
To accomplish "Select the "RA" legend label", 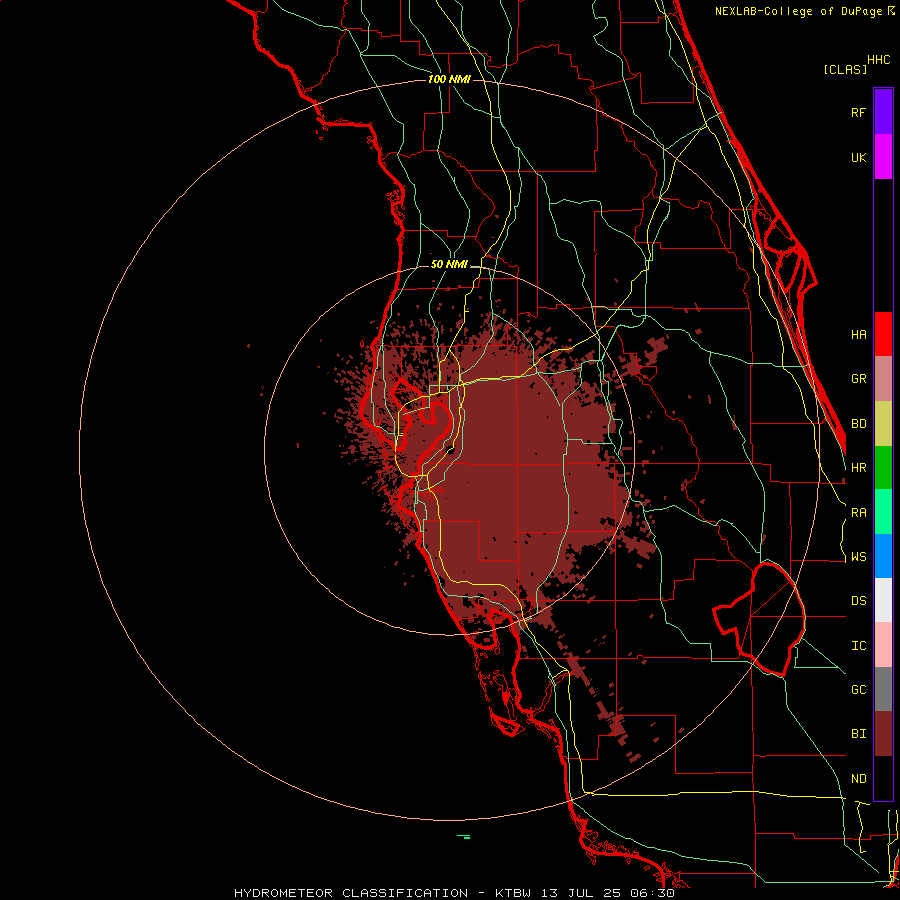I will 858,512.
